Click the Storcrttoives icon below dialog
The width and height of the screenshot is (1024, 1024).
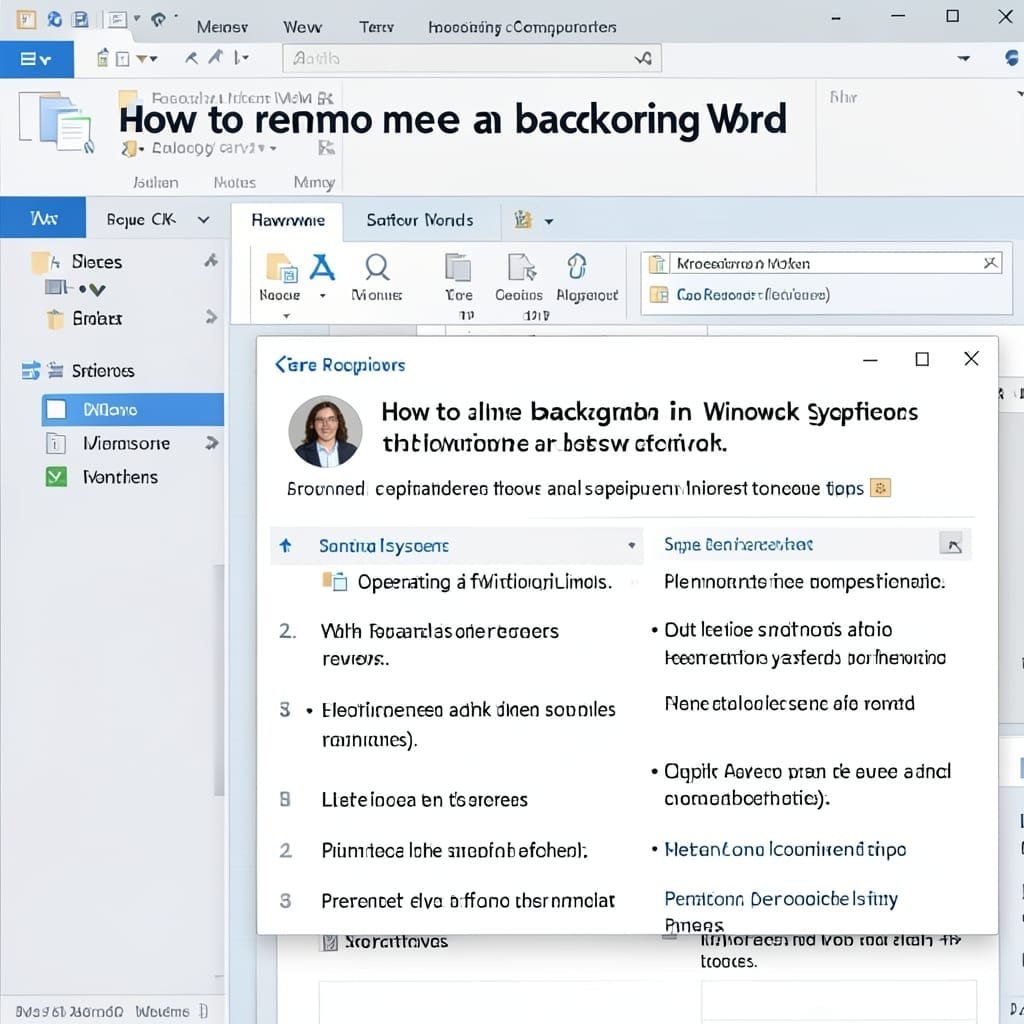[330, 942]
